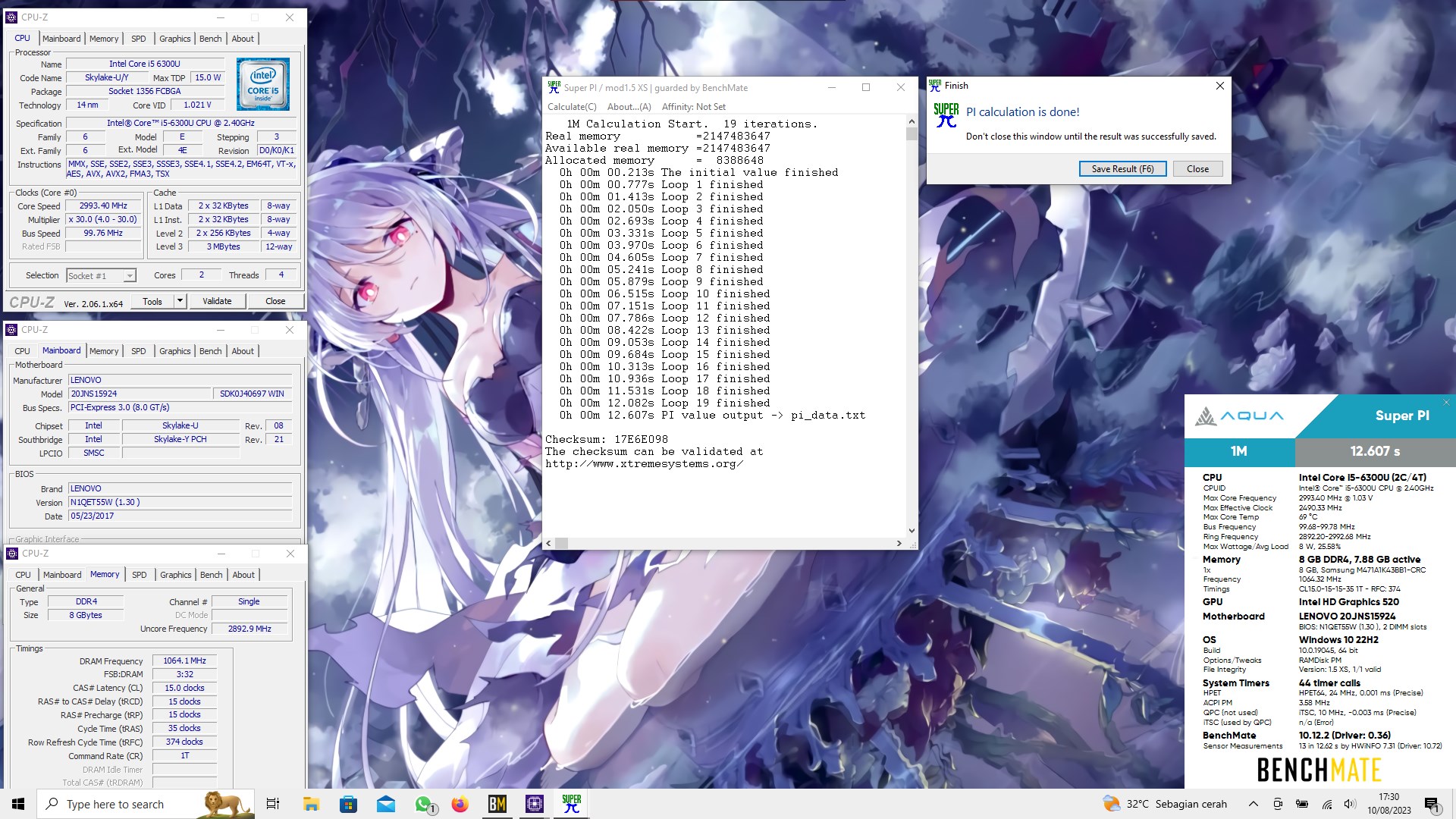Click the Validate button in CPU-Z
Image resolution: width=1456 pixels, height=819 pixels.
click(217, 301)
